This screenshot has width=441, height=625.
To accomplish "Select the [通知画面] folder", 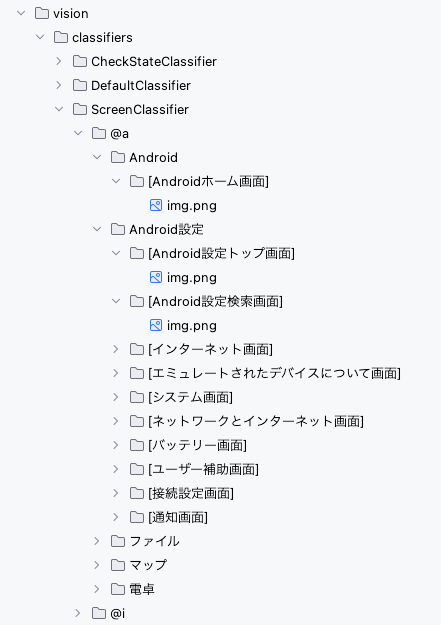I will click(x=178, y=517).
